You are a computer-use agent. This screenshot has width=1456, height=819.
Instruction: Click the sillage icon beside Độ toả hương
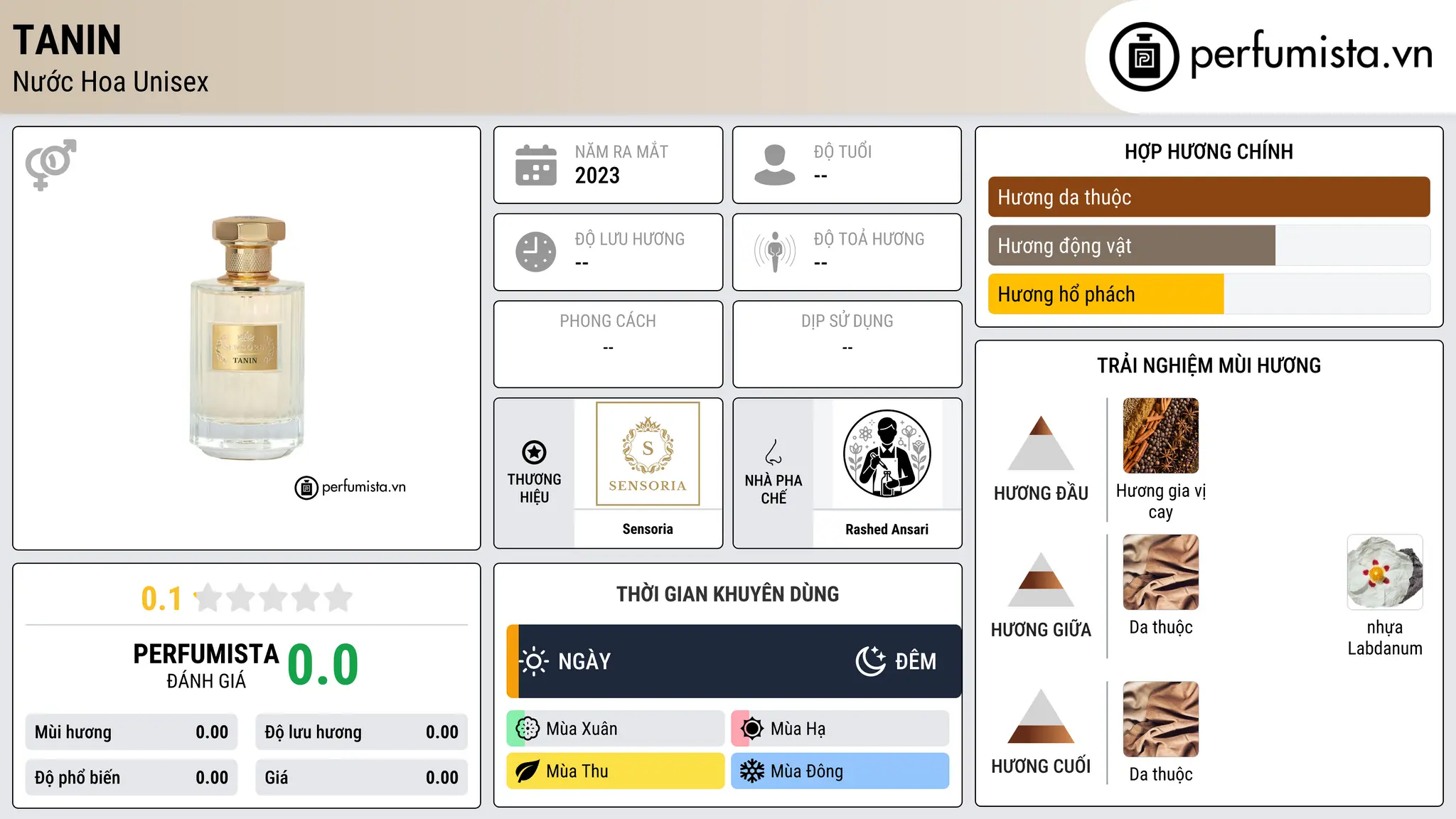click(775, 252)
